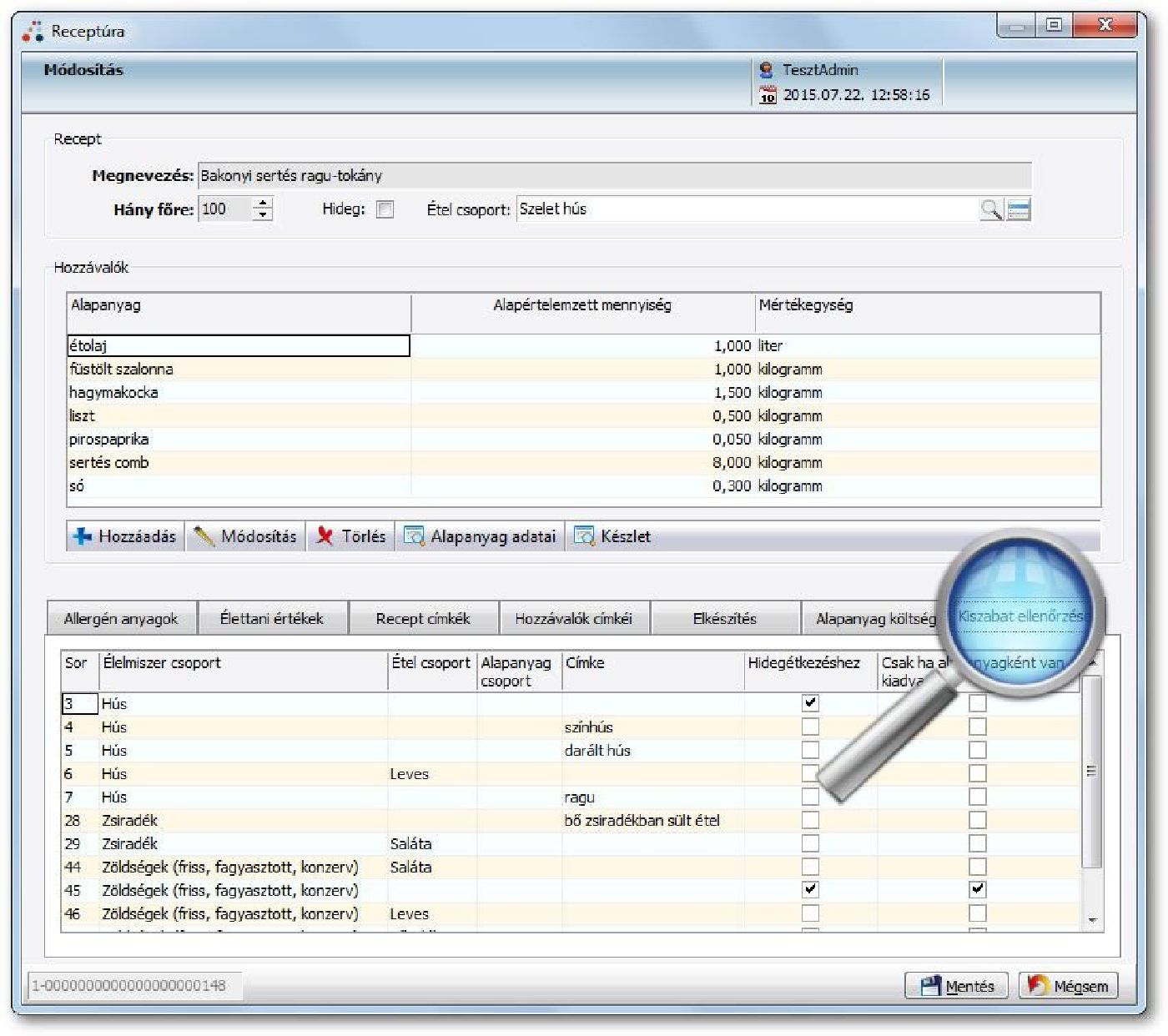Click the Hozzáadás plus icon
Image resolution: width=1168 pixels, height=1036 pixels.
[82, 536]
